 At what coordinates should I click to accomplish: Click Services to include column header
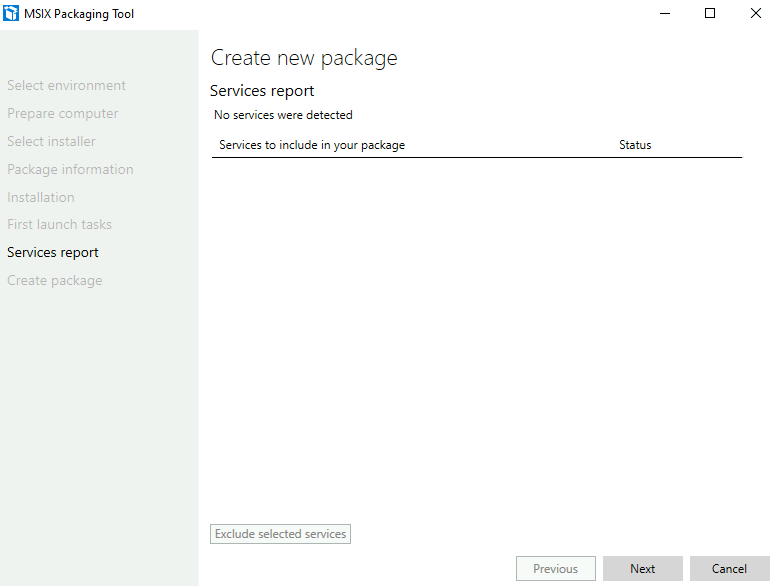pos(312,145)
